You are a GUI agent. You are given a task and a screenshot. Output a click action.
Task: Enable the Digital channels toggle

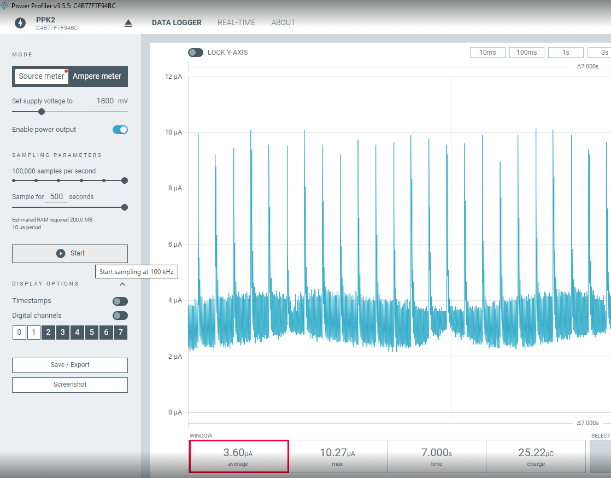(x=120, y=315)
